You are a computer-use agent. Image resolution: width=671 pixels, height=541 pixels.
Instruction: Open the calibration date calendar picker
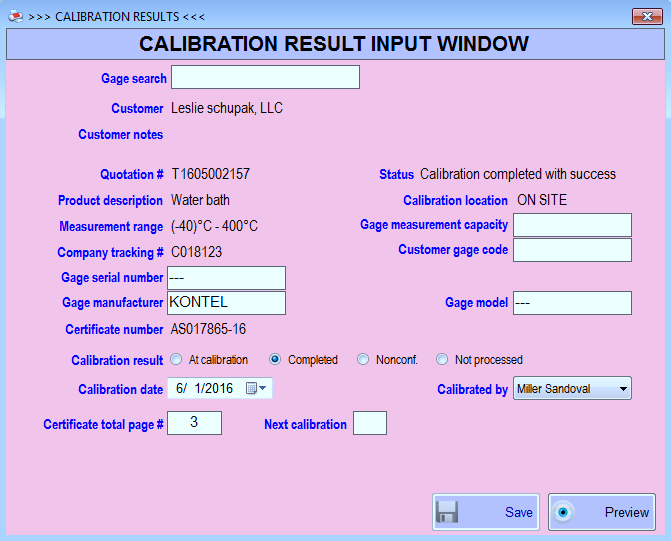pyautogui.click(x=256, y=388)
